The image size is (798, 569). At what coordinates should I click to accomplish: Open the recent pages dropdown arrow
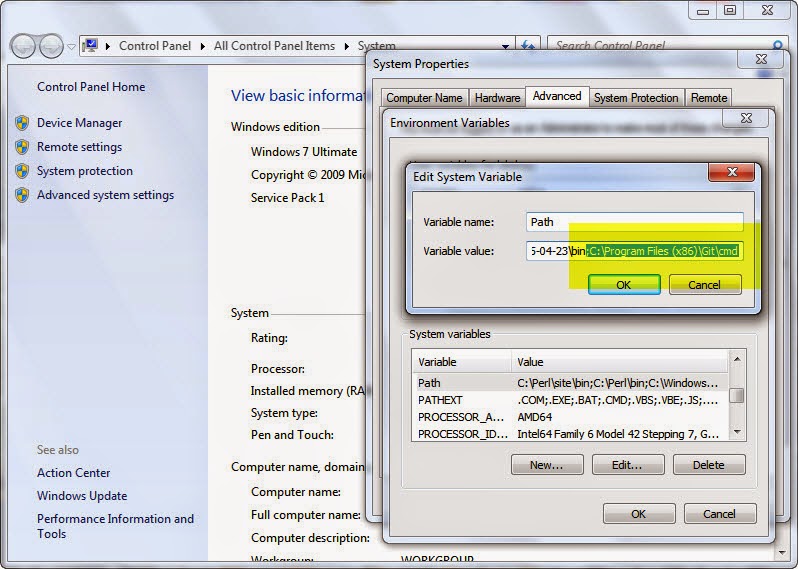[x=71, y=47]
